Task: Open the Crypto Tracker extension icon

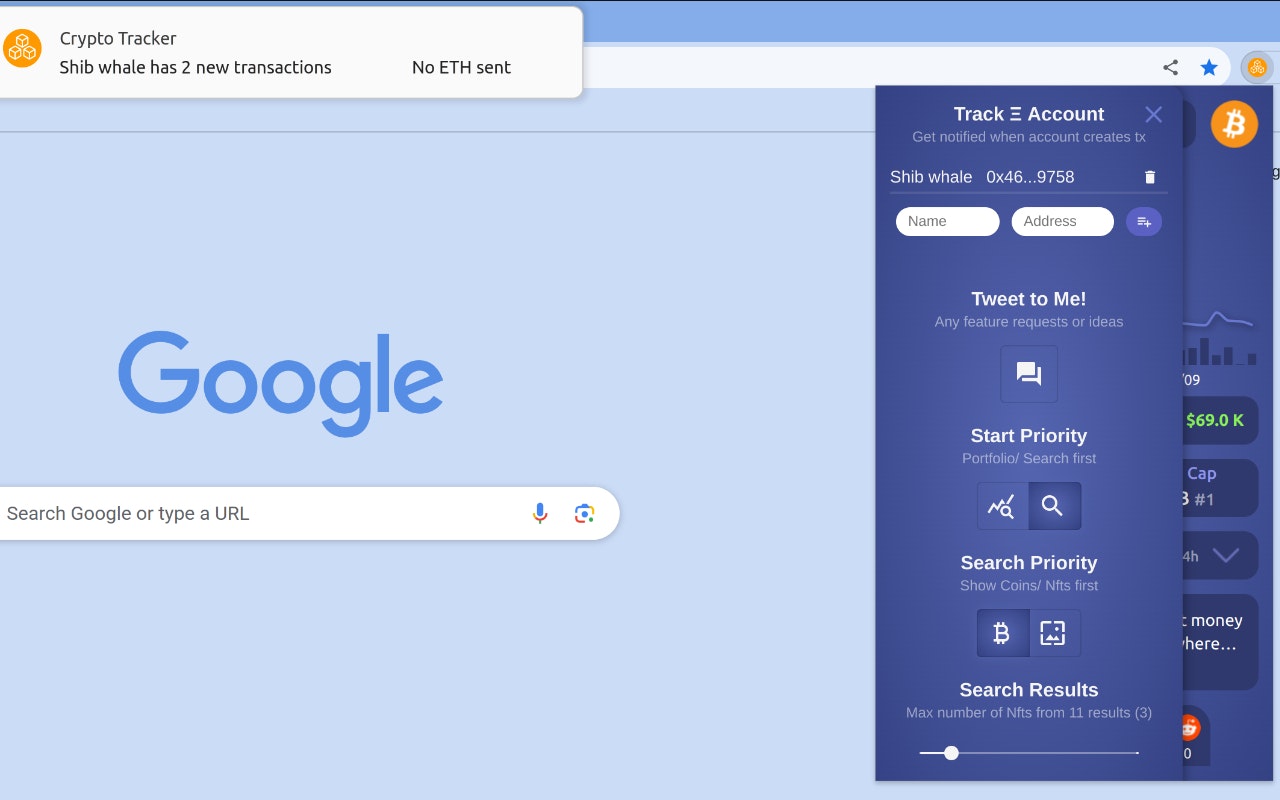Action: tap(1257, 67)
